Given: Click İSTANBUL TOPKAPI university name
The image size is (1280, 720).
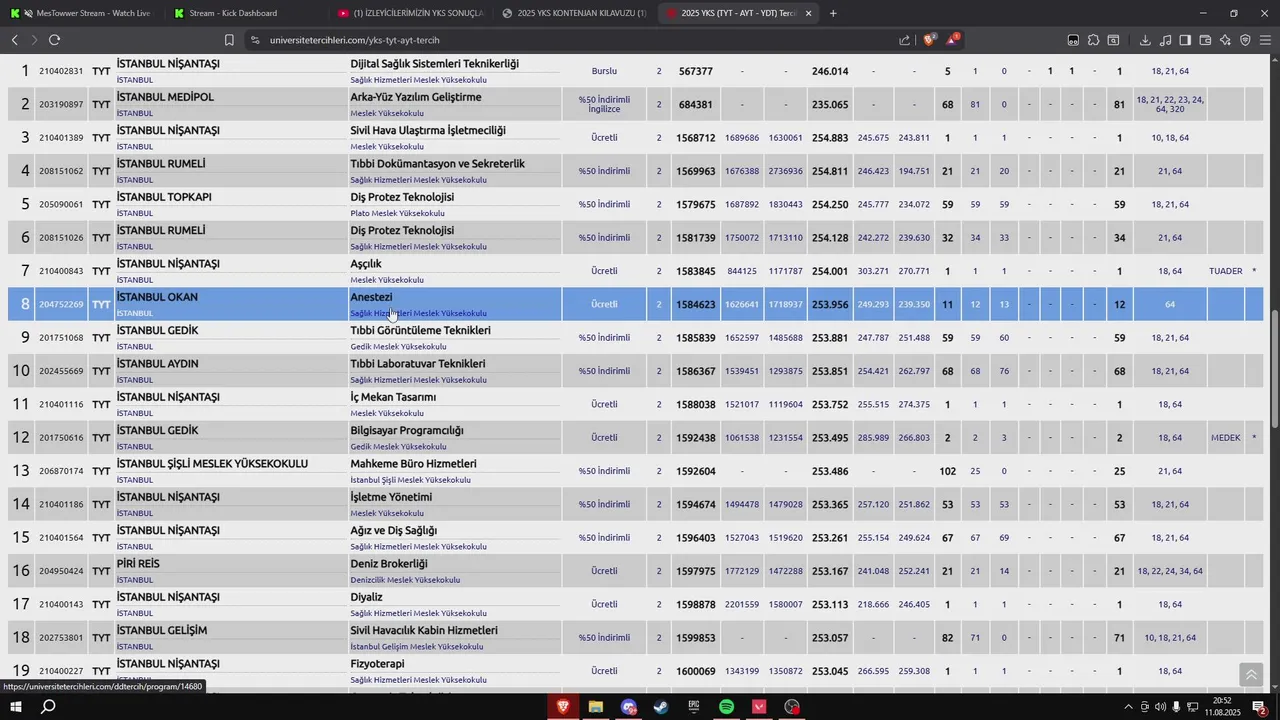Looking at the screenshot, I should (164, 197).
